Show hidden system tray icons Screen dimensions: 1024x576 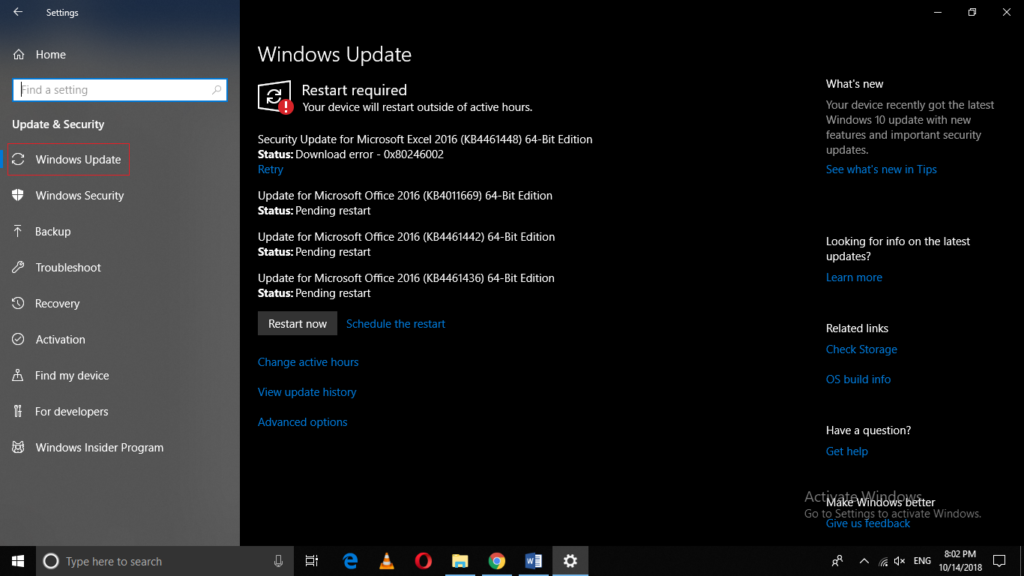(864, 561)
